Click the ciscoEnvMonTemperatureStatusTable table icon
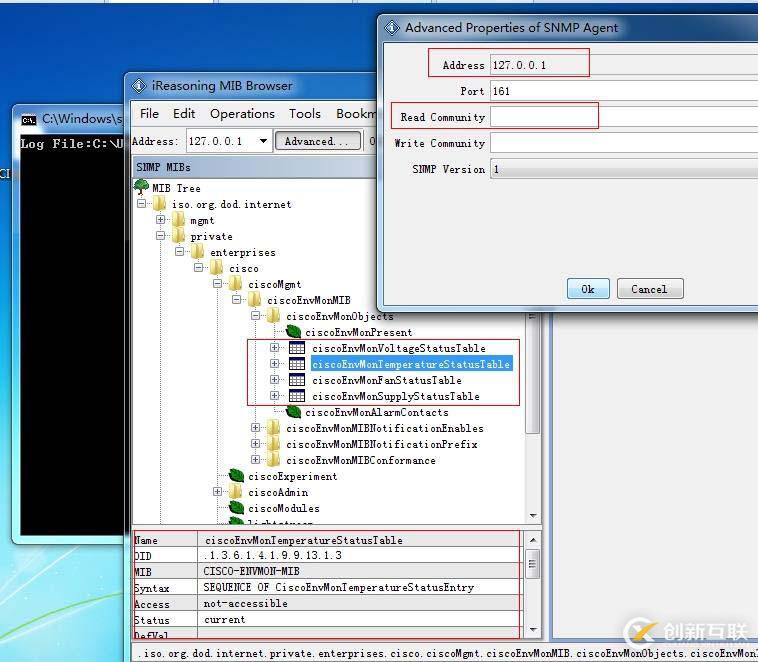The image size is (758, 662). [x=297, y=364]
